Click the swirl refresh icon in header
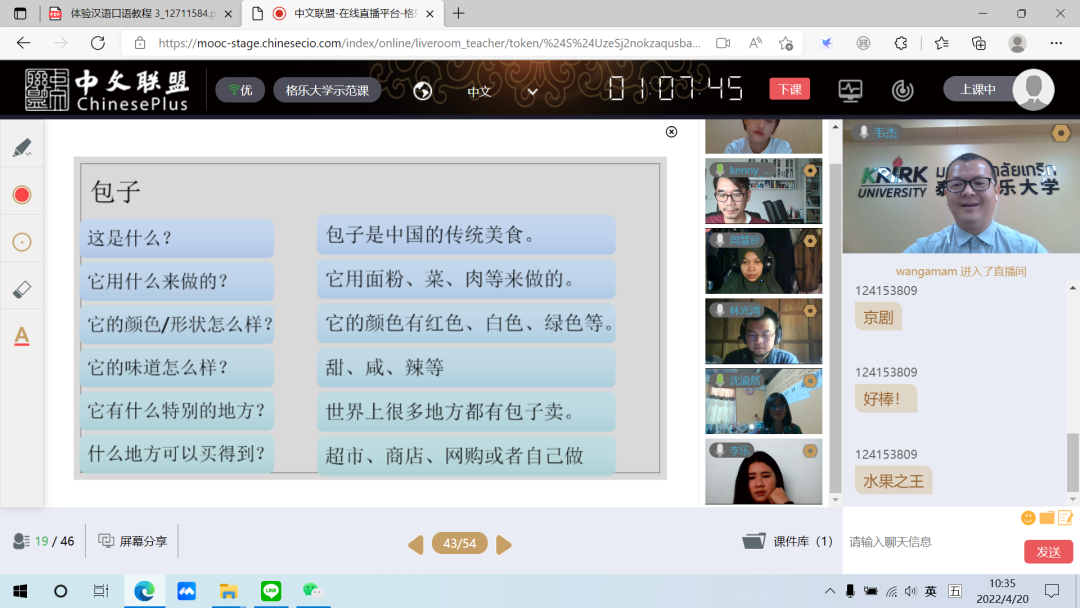 (902, 90)
